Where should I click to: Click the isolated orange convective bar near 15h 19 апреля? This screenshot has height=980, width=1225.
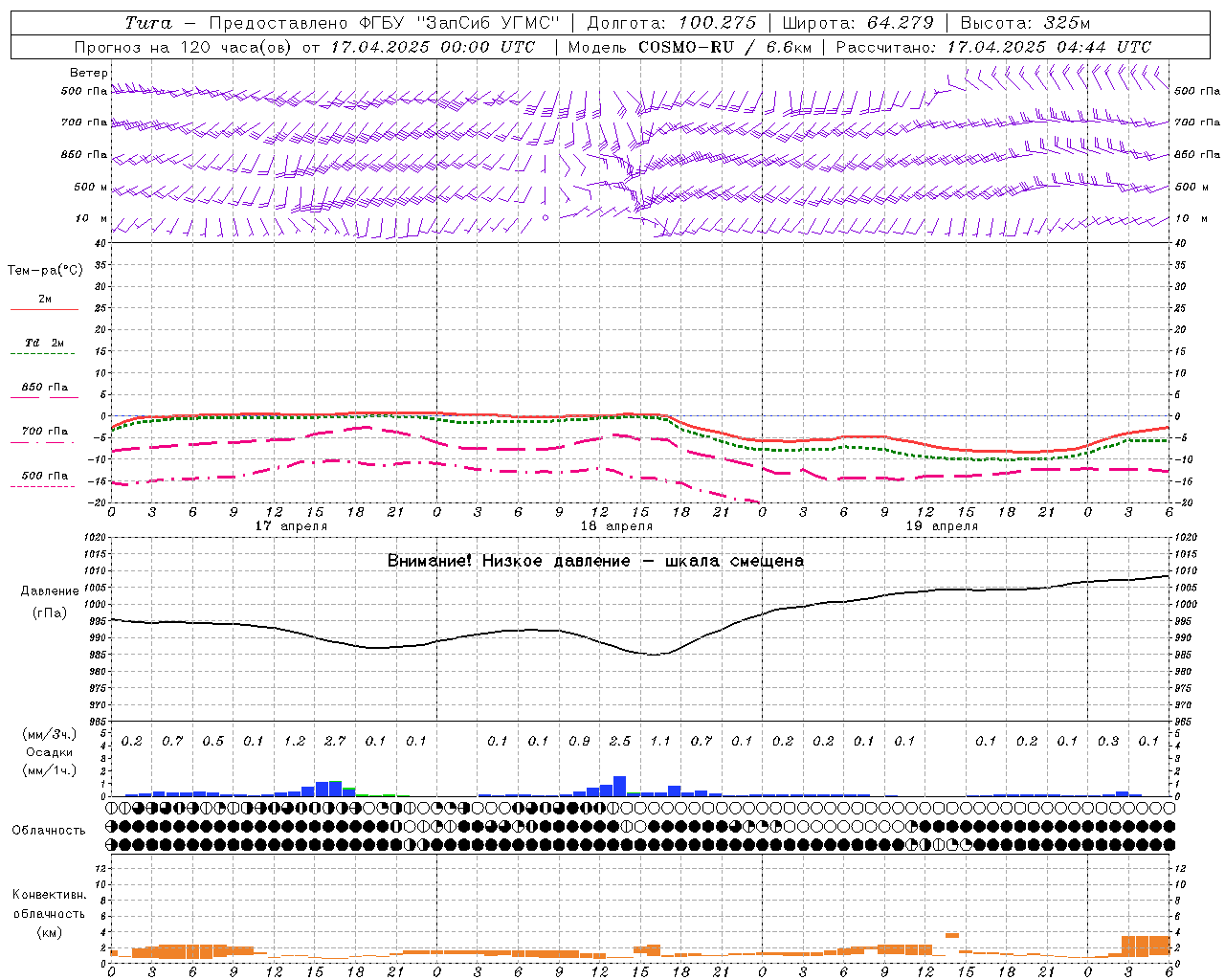(x=952, y=935)
